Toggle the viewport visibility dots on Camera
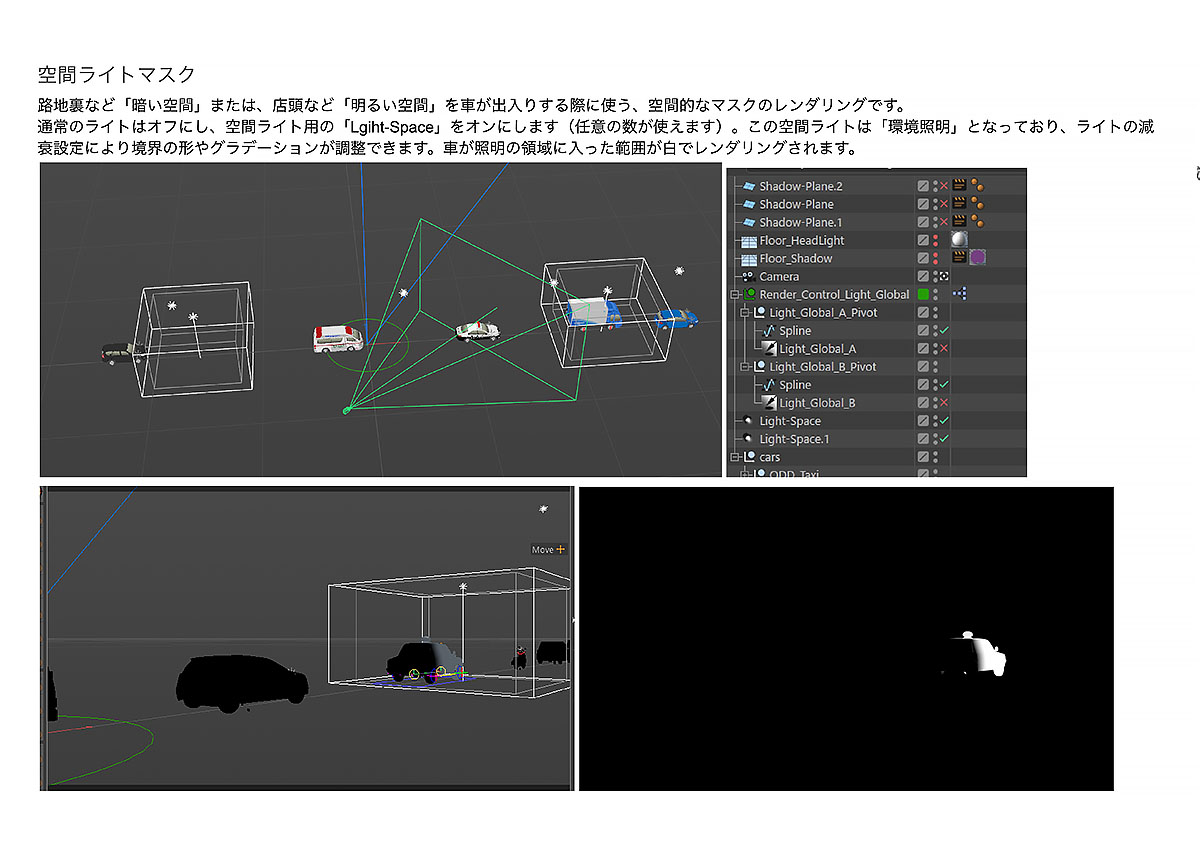This screenshot has width=1200, height=848. (x=934, y=277)
